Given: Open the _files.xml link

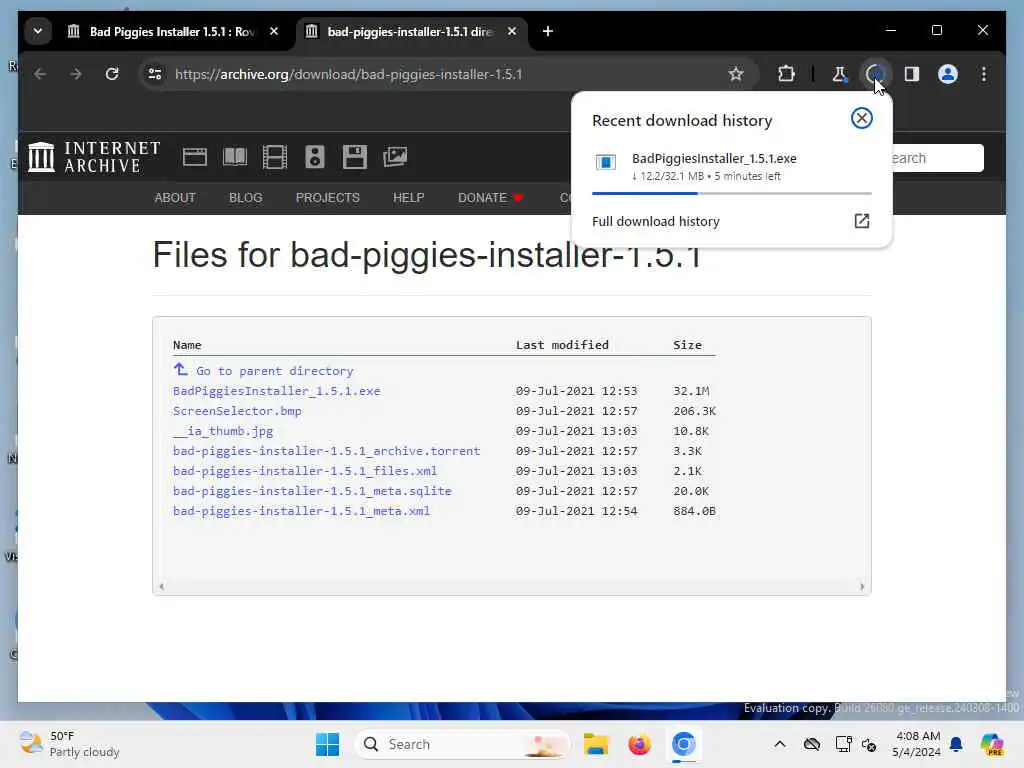Looking at the screenshot, I should click(x=305, y=471).
